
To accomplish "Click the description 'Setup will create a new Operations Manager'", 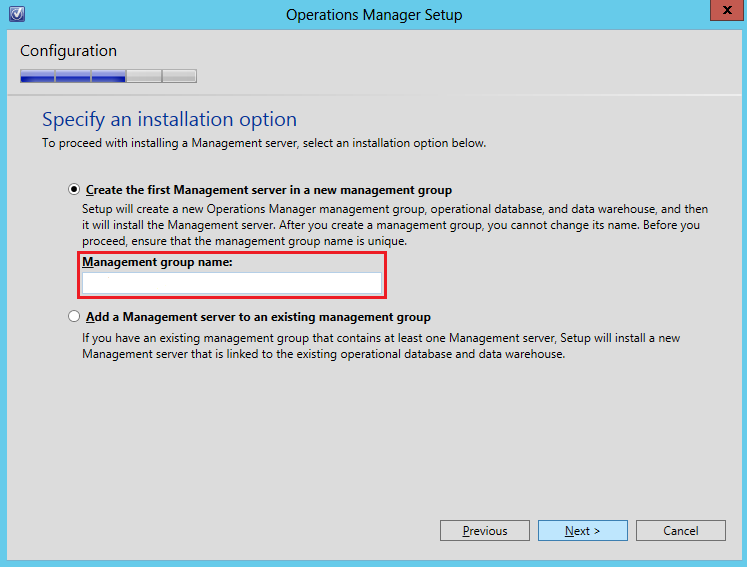I will (395, 225).
